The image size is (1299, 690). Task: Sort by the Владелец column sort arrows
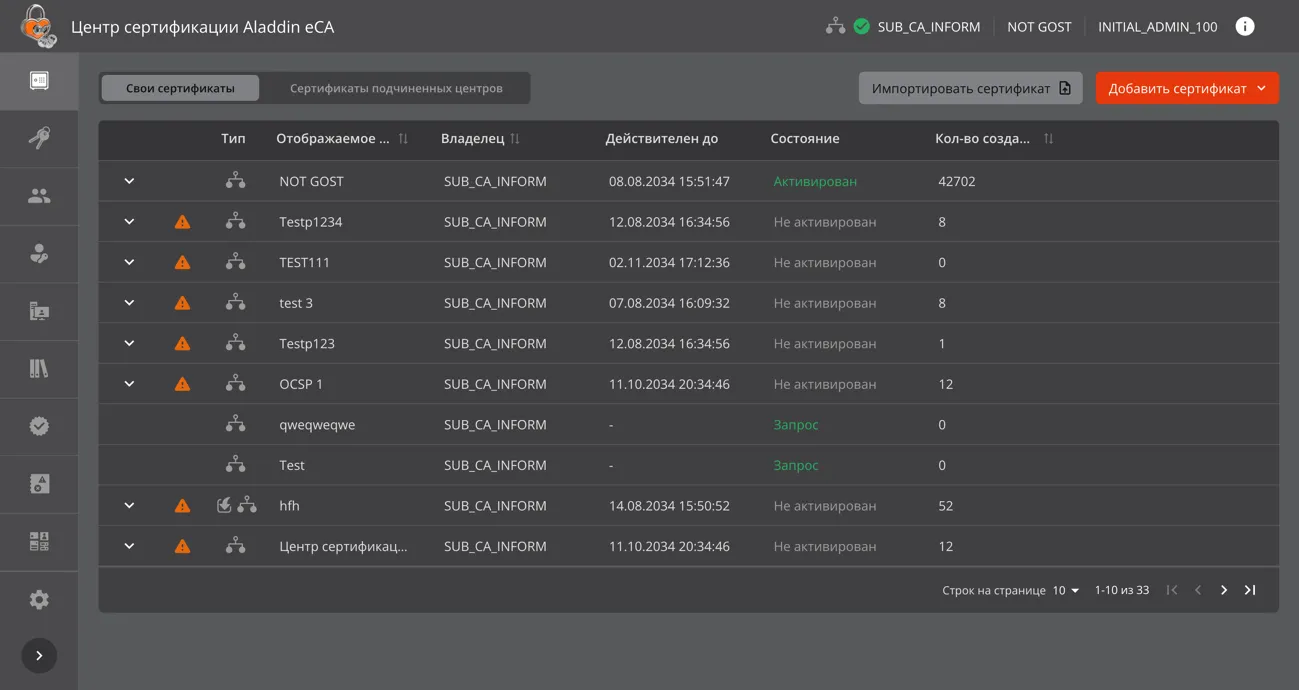point(515,139)
